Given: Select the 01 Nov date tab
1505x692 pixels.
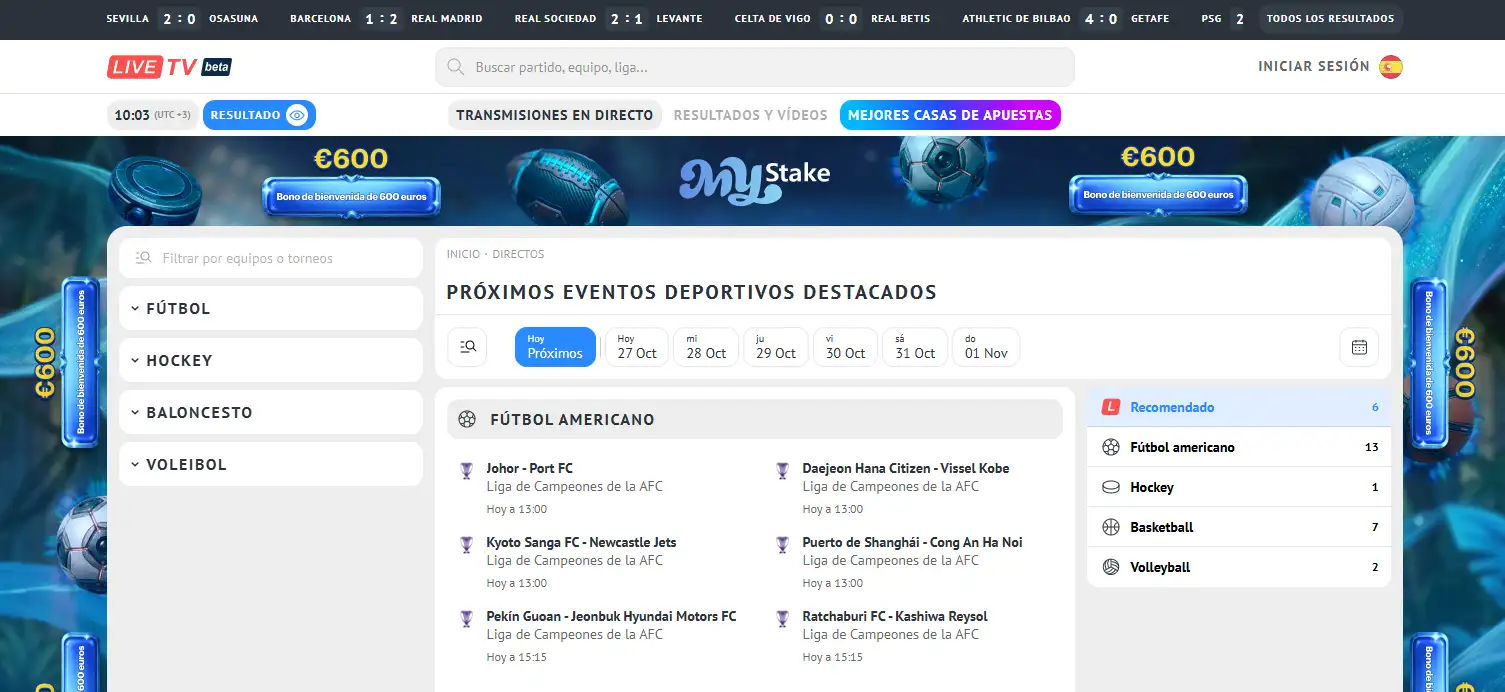Looking at the screenshot, I should tap(986, 347).
